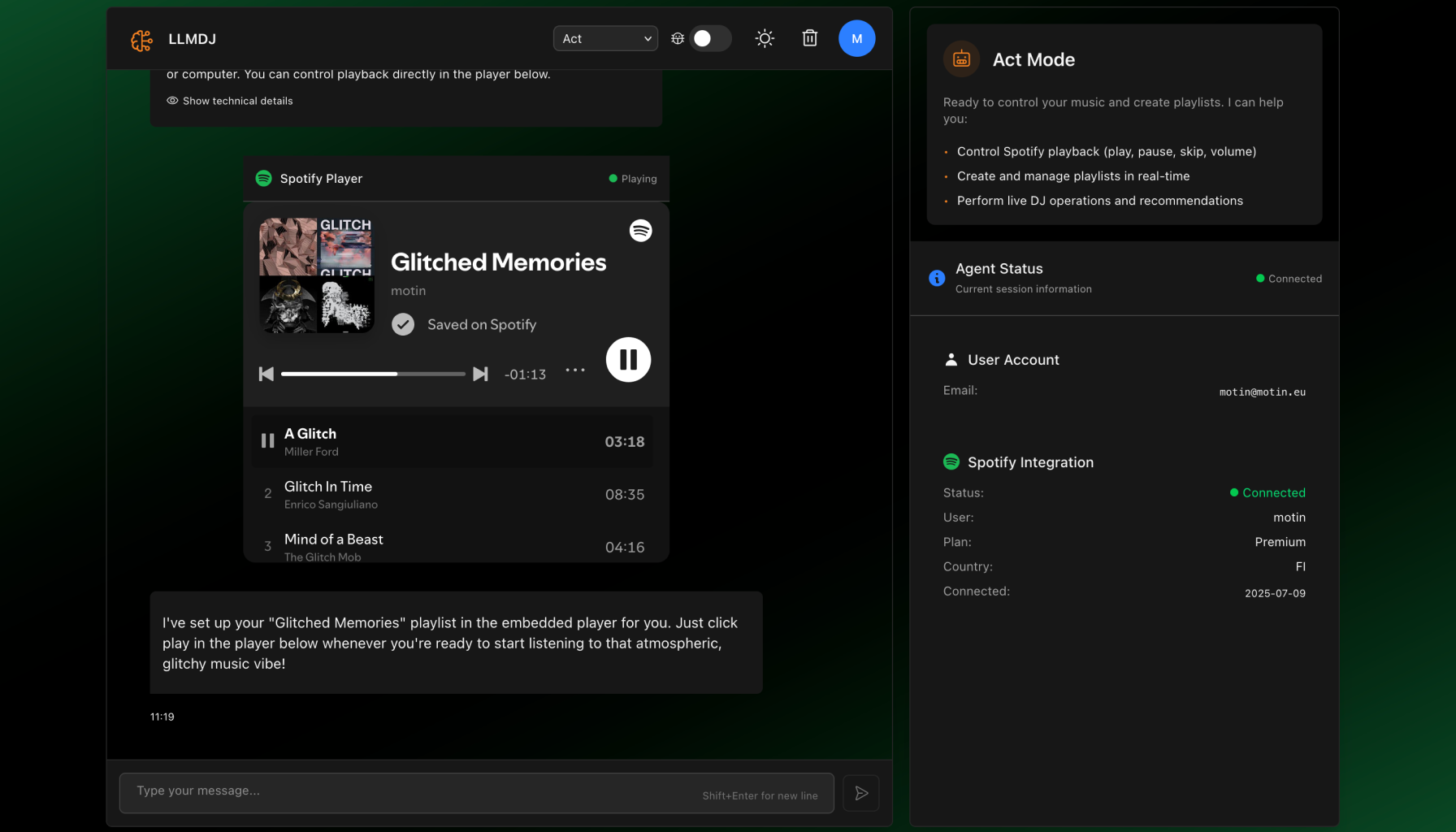The height and width of the screenshot is (832, 1456).
Task: Pause playback with the large pause button
Action: (x=628, y=359)
